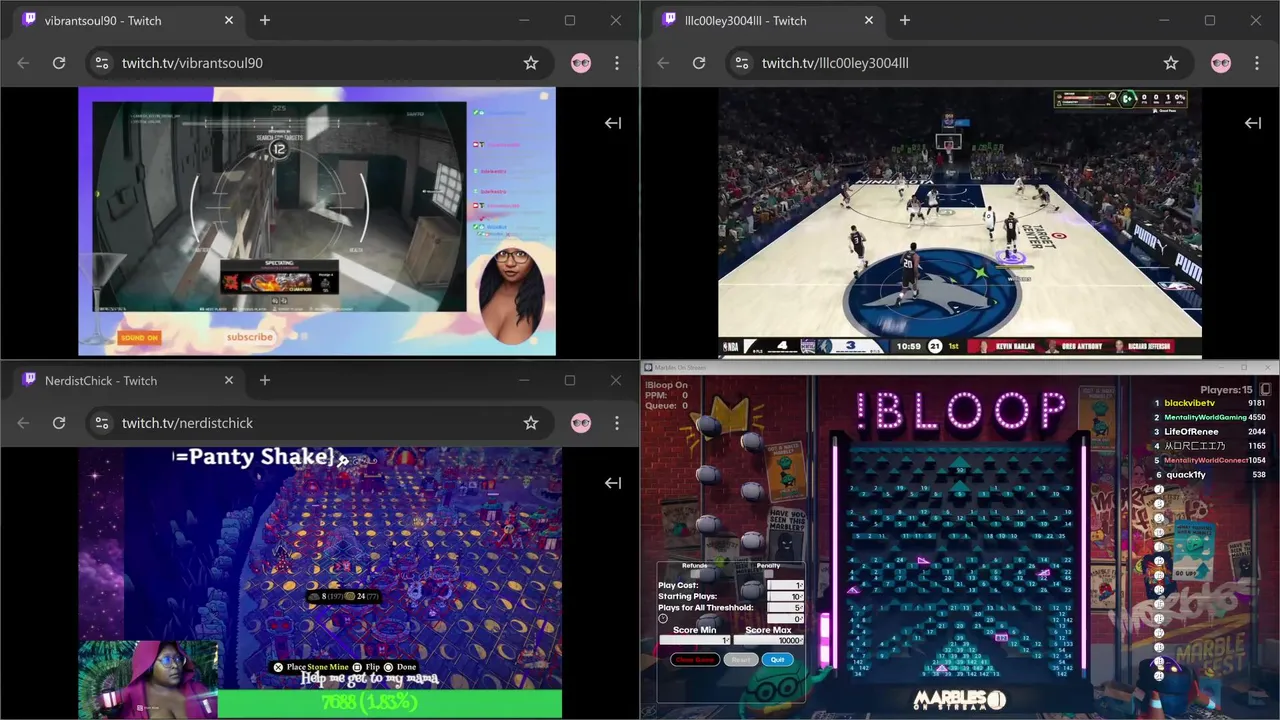Image resolution: width=1280 pixels, height=720 pixels.
Task: Select the lllc00ley3004lll - Twitch tab
Action: (x=768, y=20)
